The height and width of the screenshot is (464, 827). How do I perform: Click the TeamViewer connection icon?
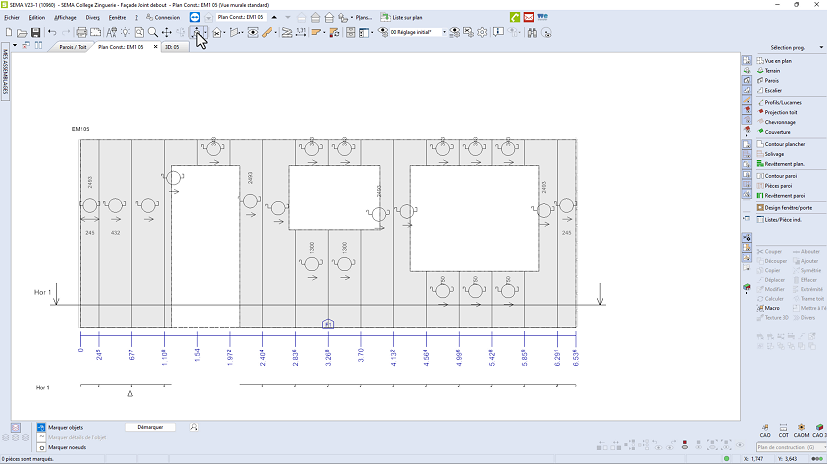pos(194,17)
